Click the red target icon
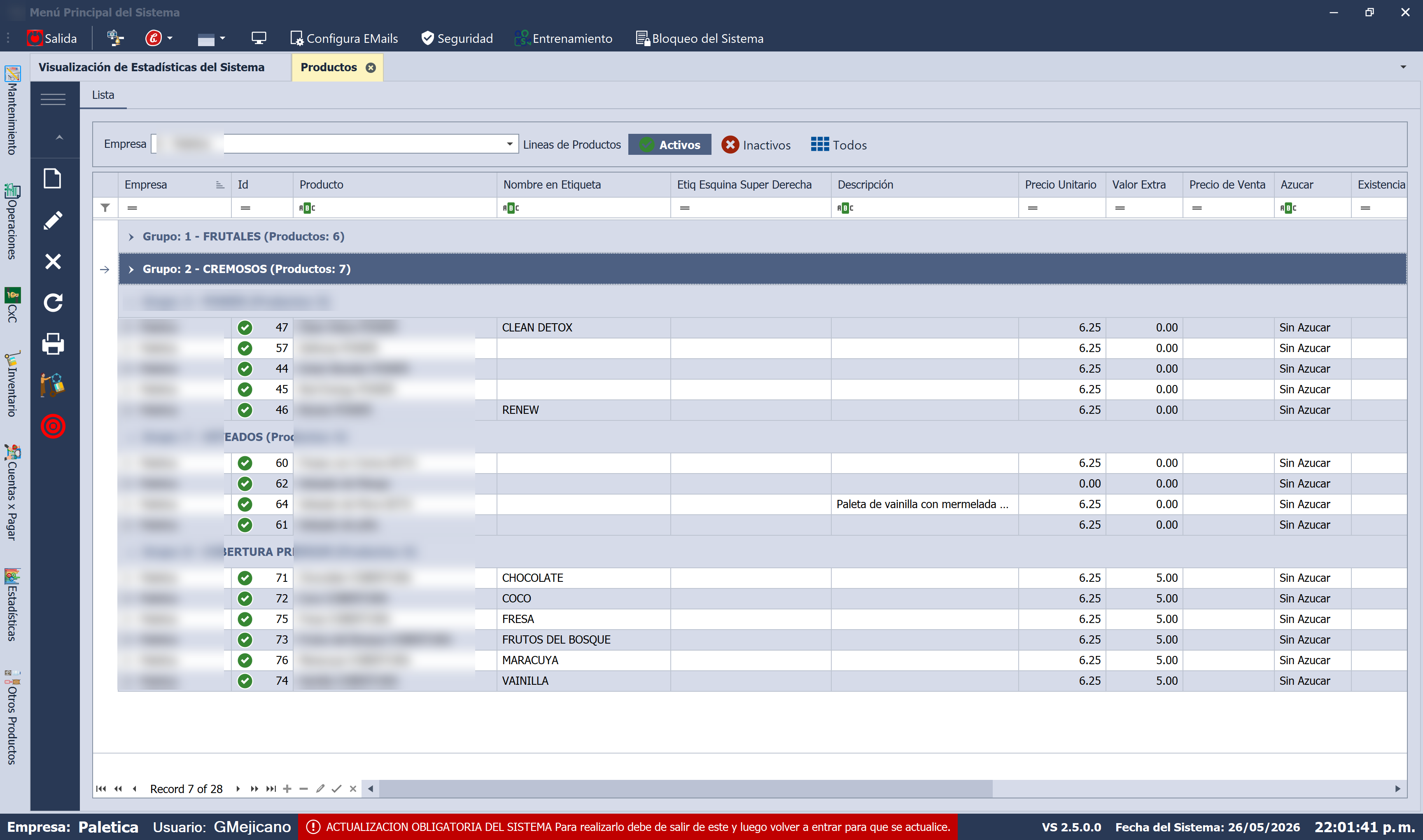 53,426
